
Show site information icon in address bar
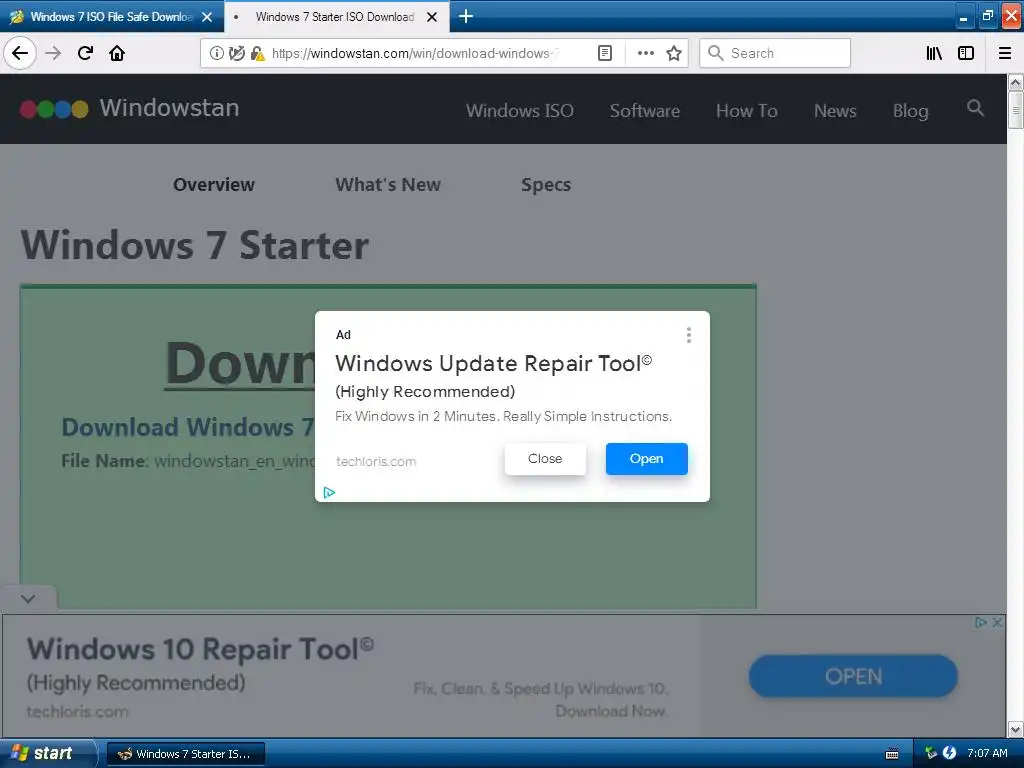pyautogui.click(x=217, y=53)
